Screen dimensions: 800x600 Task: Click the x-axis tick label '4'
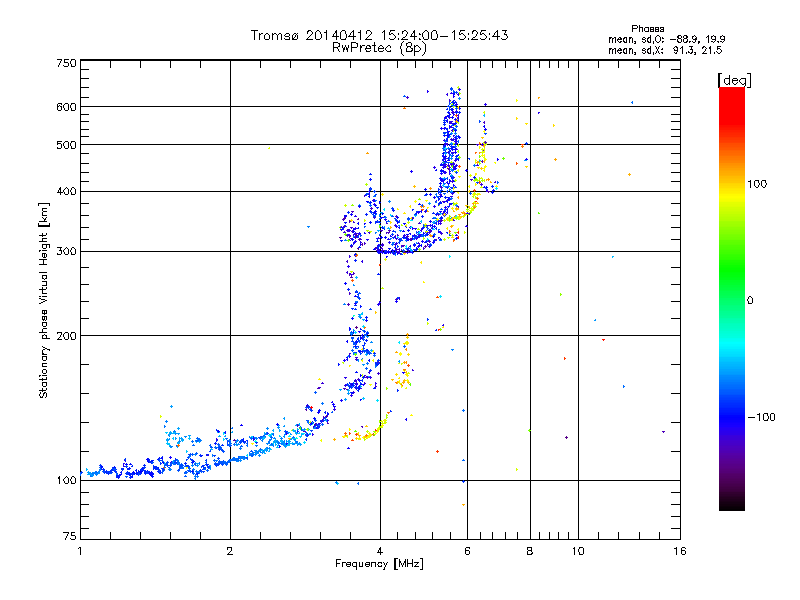380,551
